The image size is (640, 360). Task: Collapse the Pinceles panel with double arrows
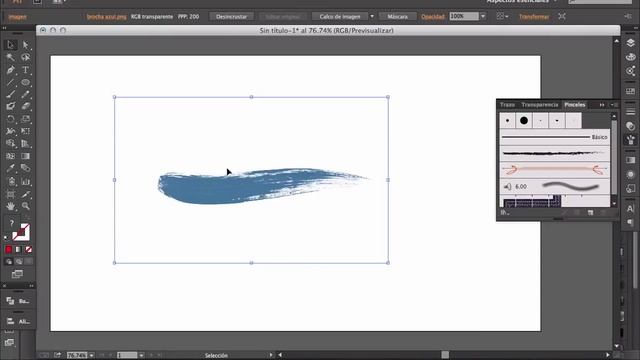[602, 105]
